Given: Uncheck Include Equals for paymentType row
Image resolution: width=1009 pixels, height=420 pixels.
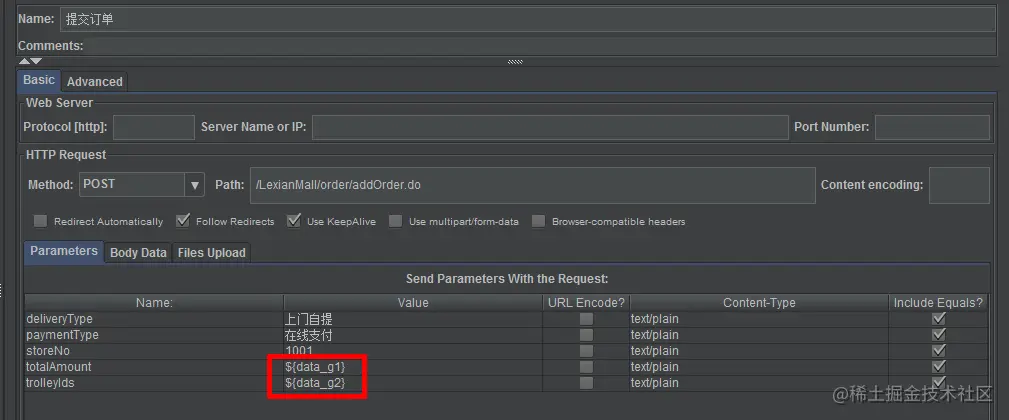Looking at the screenshot, I should (939, 335).
